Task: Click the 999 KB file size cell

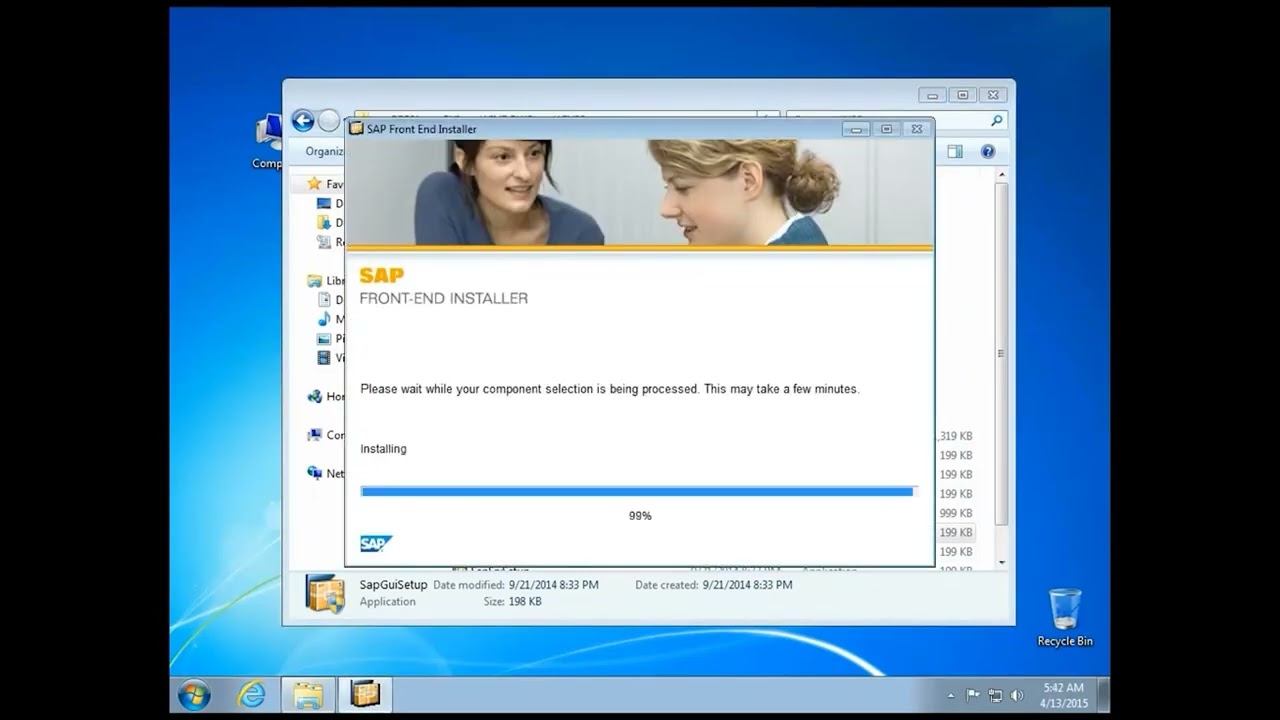Action: [955, 513]
